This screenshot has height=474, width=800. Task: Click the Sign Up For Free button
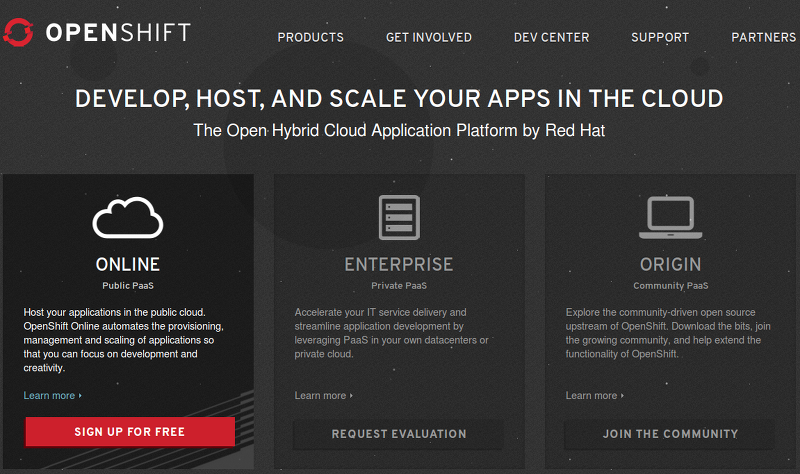tap(130, 432)
